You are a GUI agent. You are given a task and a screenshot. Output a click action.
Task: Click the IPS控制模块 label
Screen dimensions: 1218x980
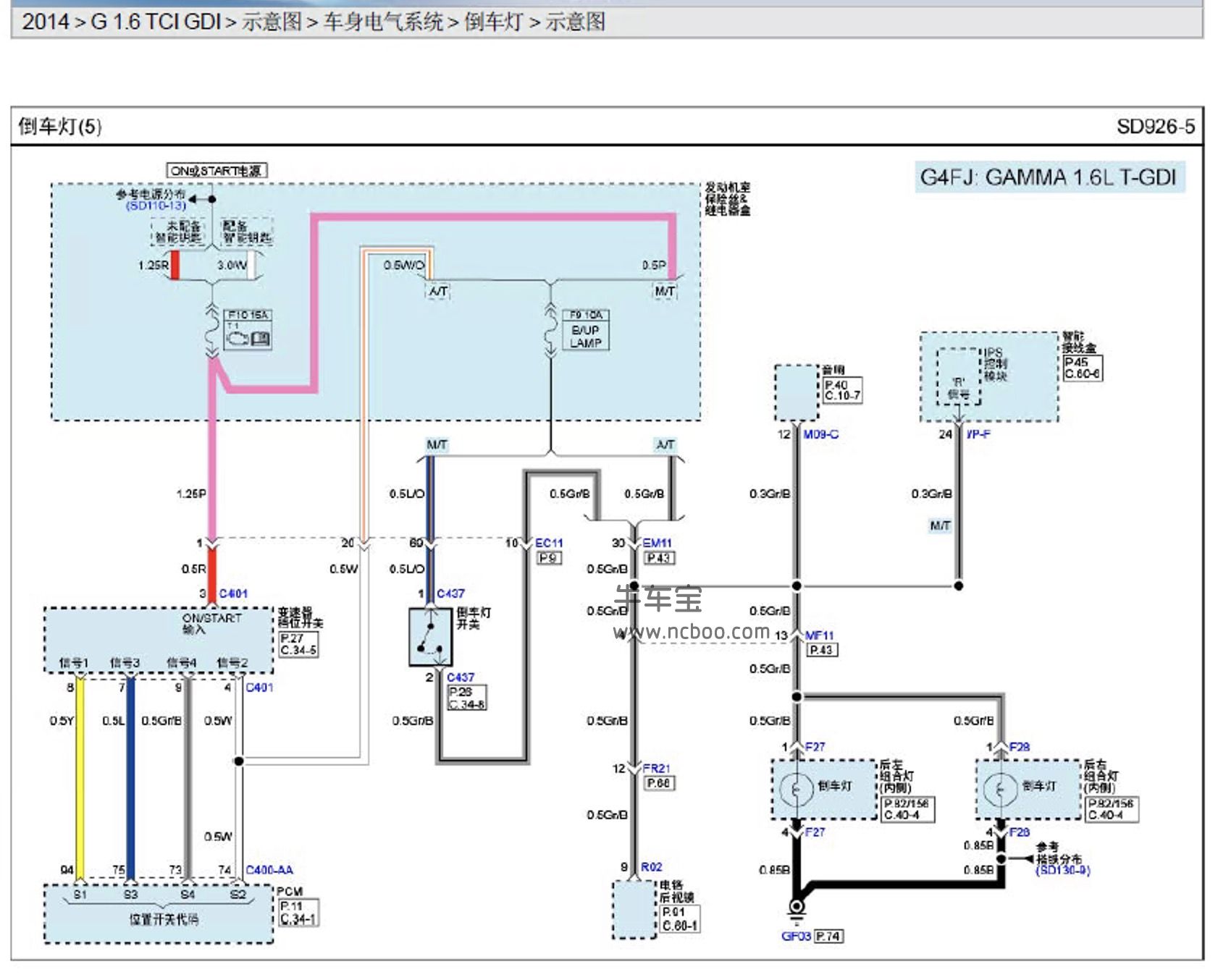click(x=996, y=364)
